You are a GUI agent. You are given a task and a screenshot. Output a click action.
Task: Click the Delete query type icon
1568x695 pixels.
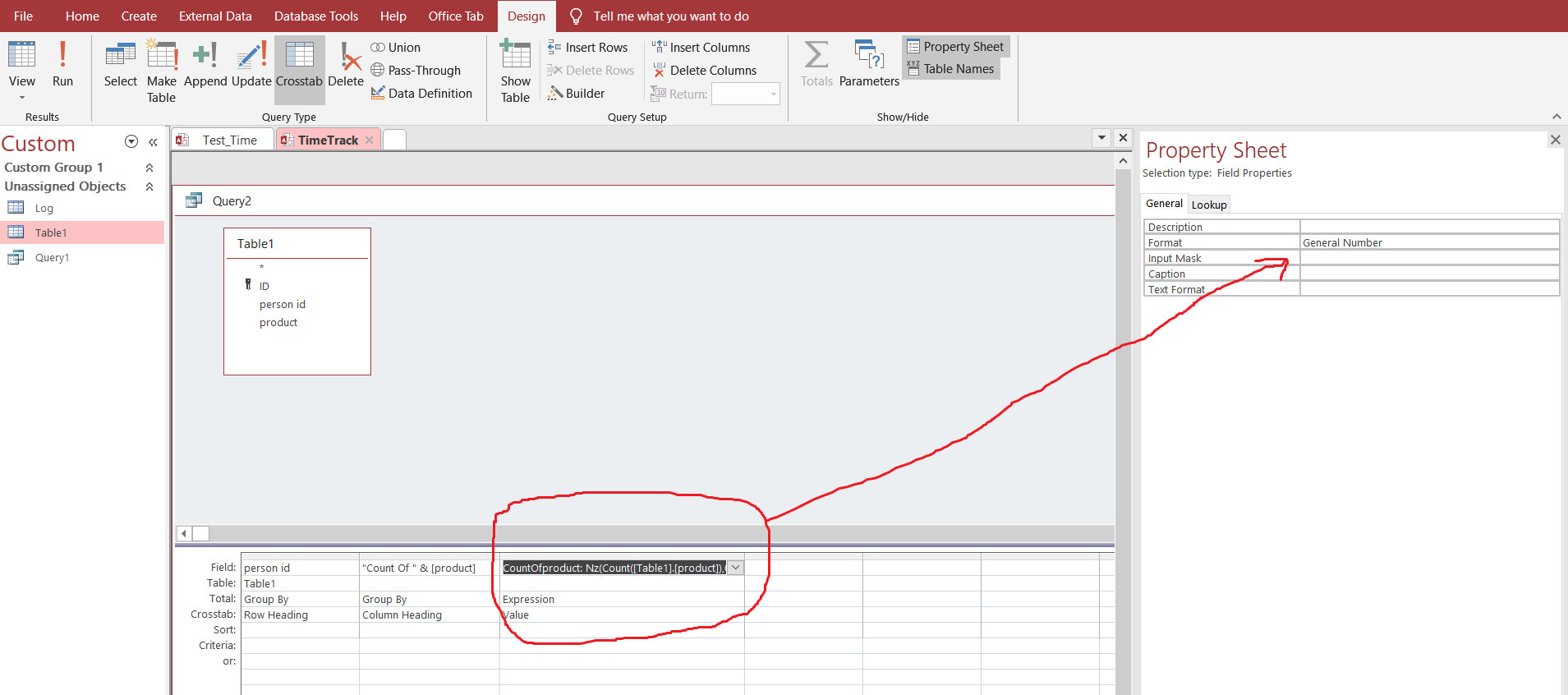point(346,64)
